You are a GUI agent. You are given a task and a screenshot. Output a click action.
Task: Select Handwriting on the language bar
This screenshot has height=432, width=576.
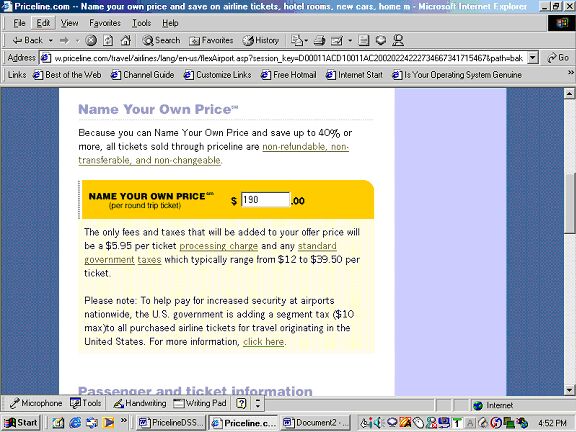[x=140, y=403]
